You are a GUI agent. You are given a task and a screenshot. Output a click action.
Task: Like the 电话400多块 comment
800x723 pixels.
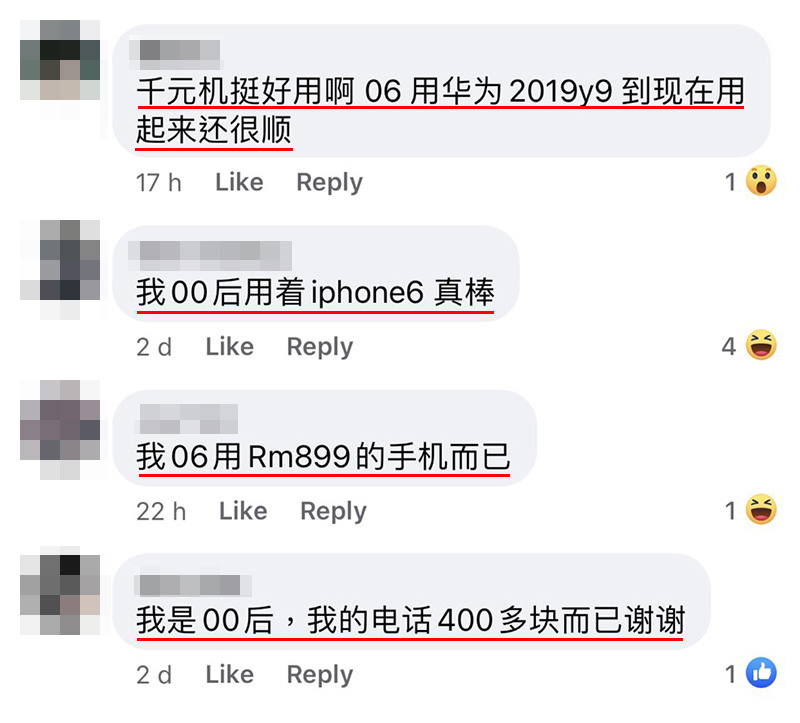tap(230, 675)
